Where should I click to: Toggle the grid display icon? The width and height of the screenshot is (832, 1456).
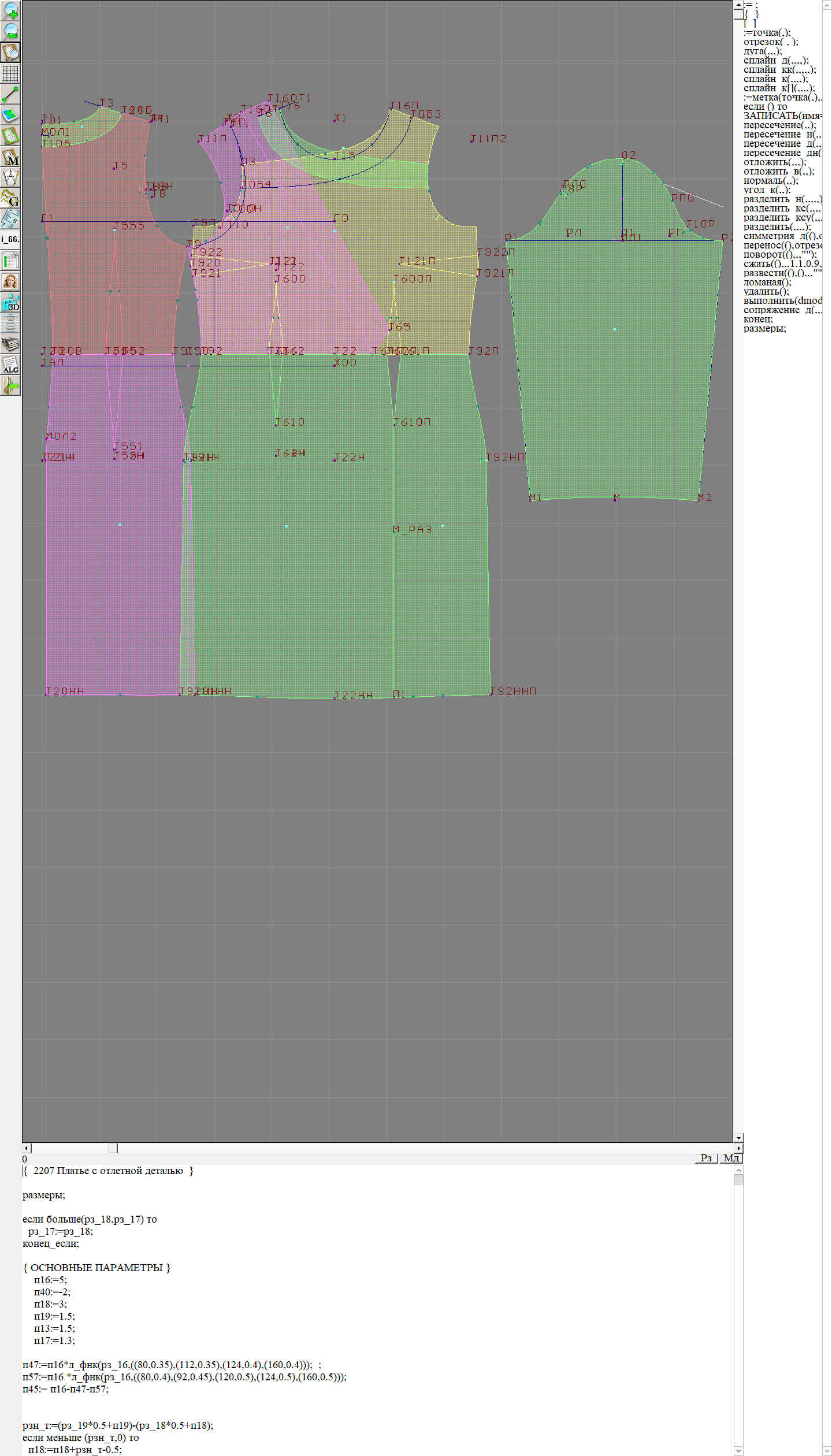pos(10,73)
